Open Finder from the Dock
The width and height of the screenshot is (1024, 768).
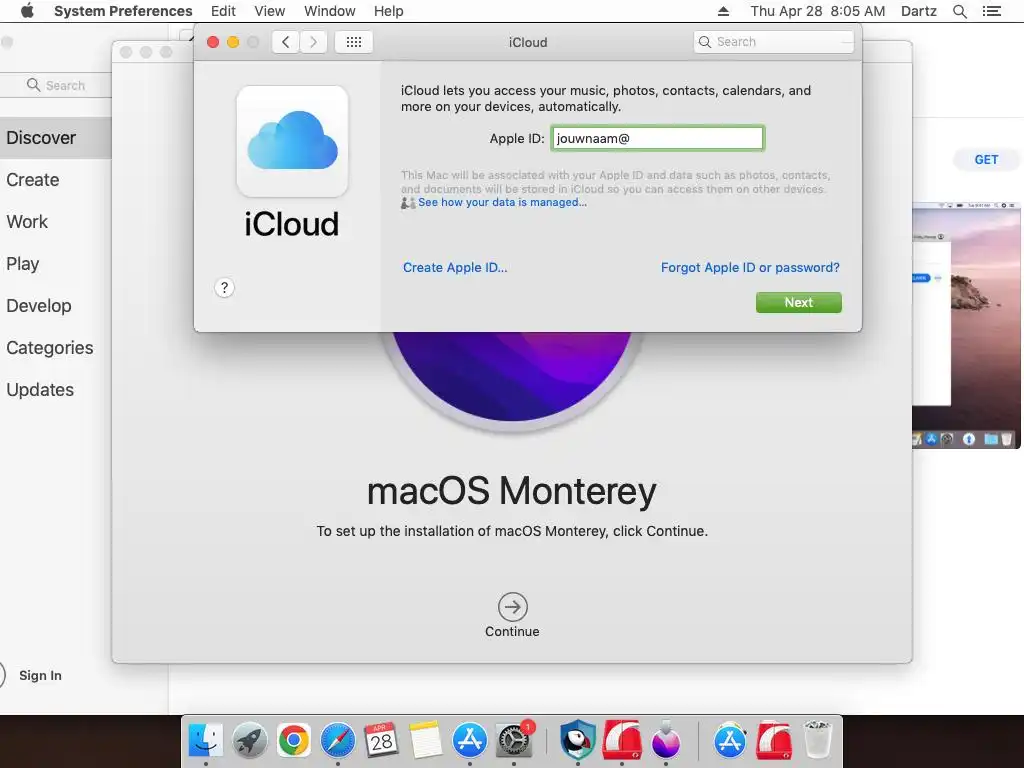click(205, 740)
